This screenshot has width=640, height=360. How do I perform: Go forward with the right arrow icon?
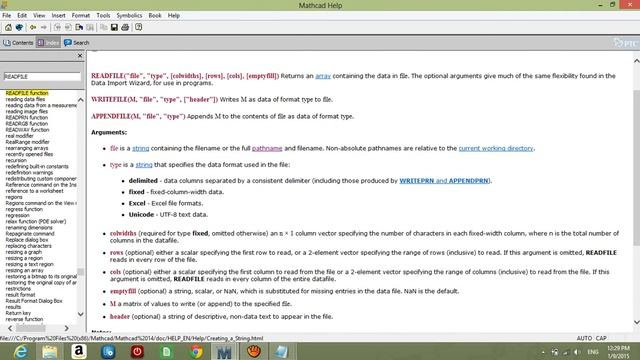pyautogui.click(x=44, y=27)
